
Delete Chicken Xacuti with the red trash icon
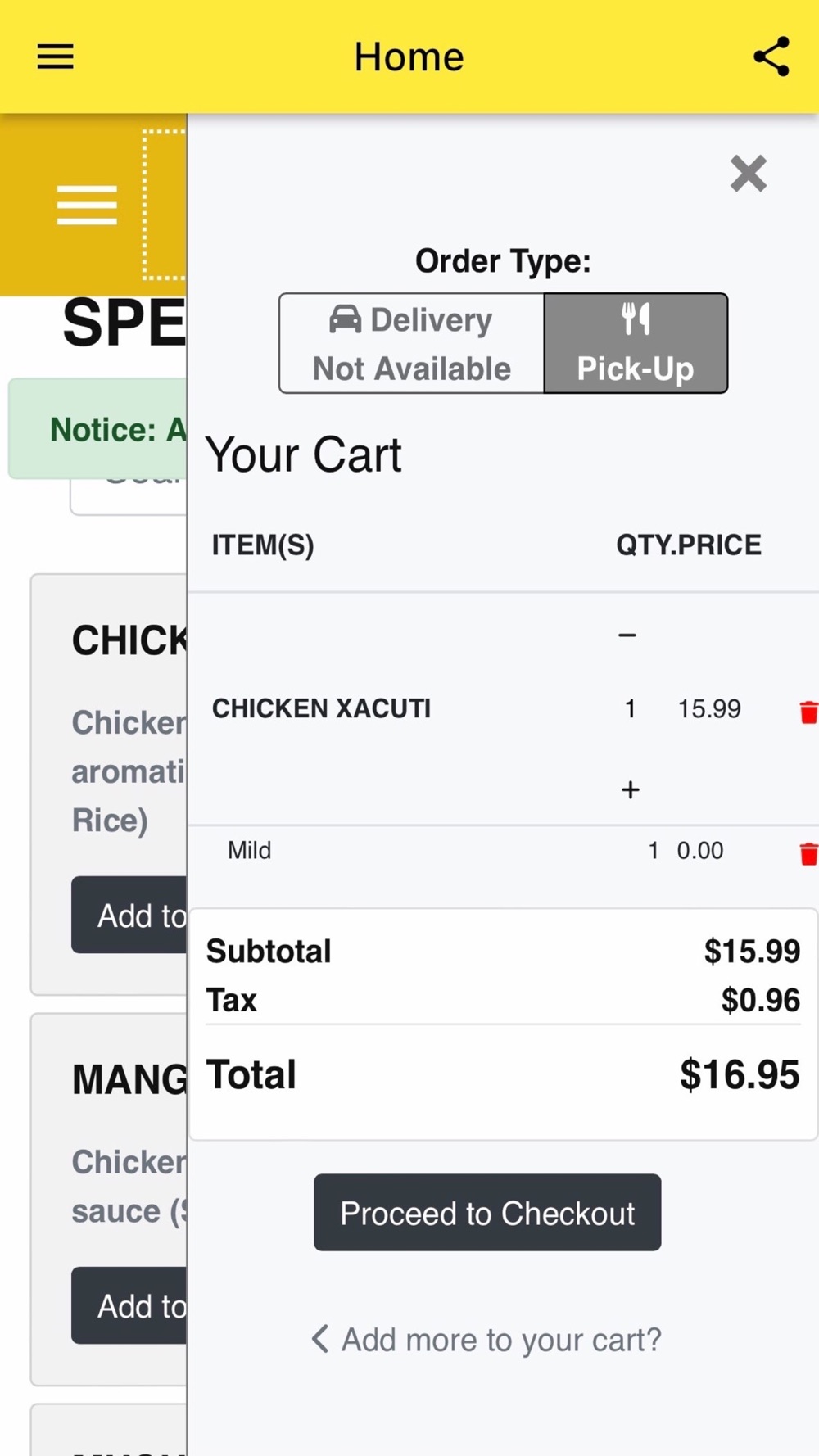tap(808, 712)
